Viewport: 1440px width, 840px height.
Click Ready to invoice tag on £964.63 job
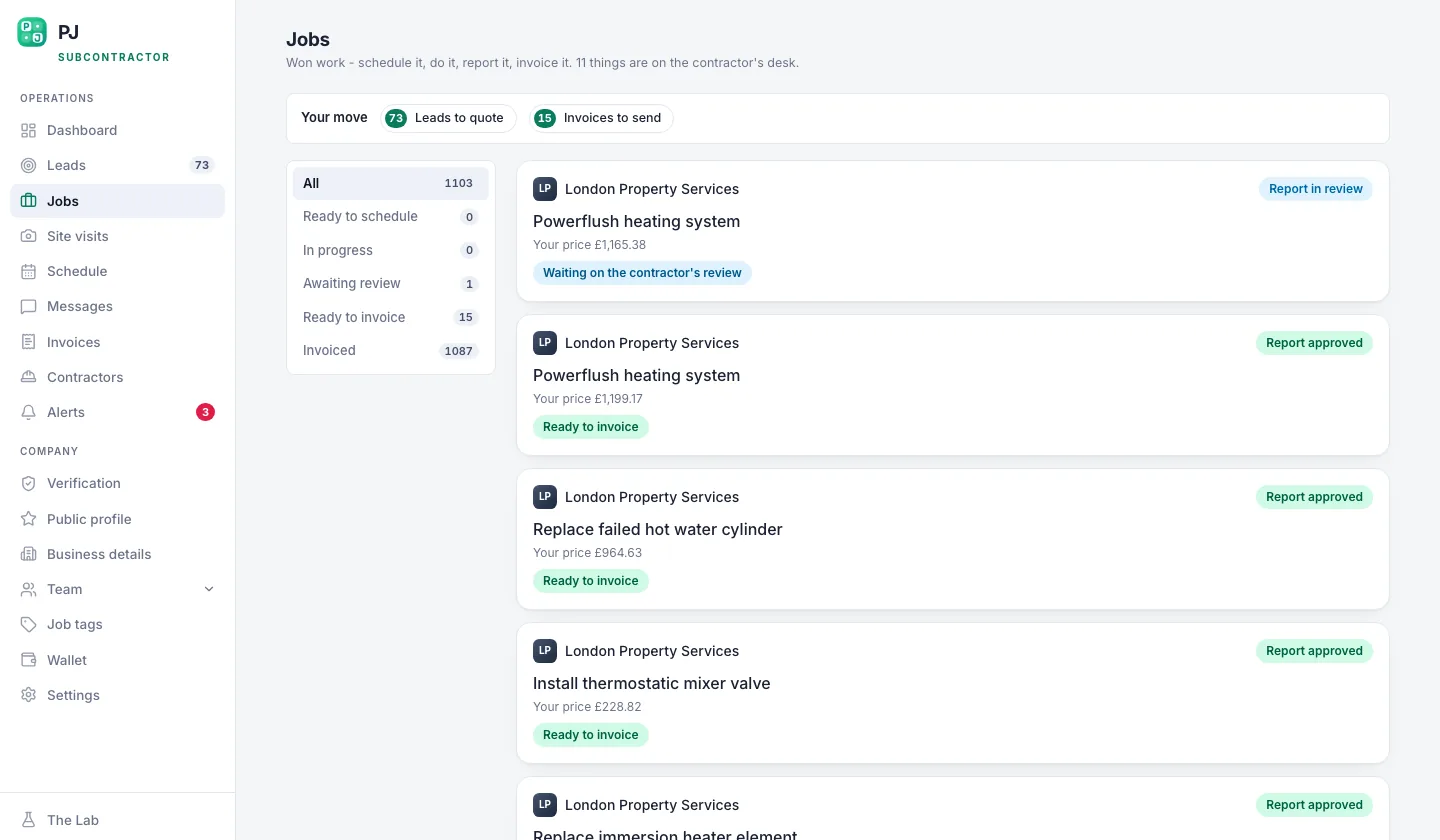(x=591, y=581)
